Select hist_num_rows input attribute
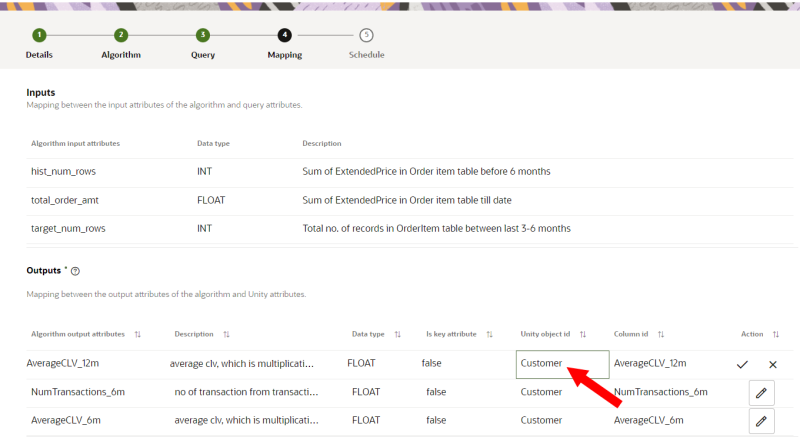Image resolution: width=800 pixels, height=447 pixels. 63,171
